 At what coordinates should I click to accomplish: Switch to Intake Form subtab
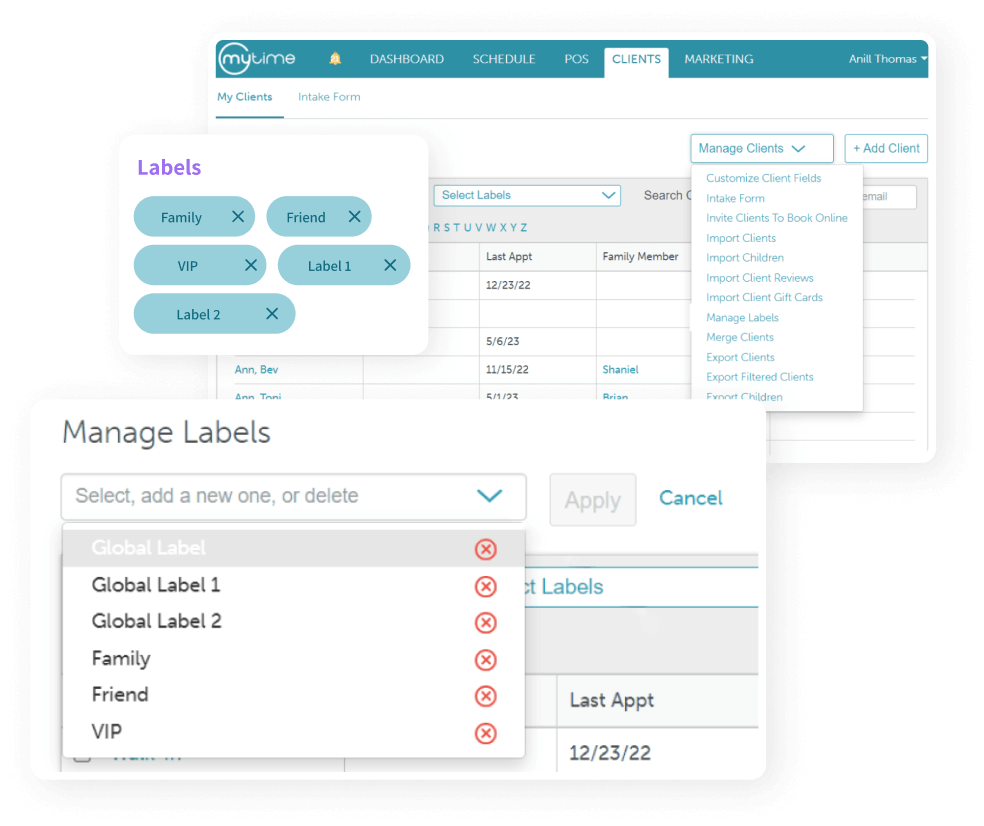point(329,97)
